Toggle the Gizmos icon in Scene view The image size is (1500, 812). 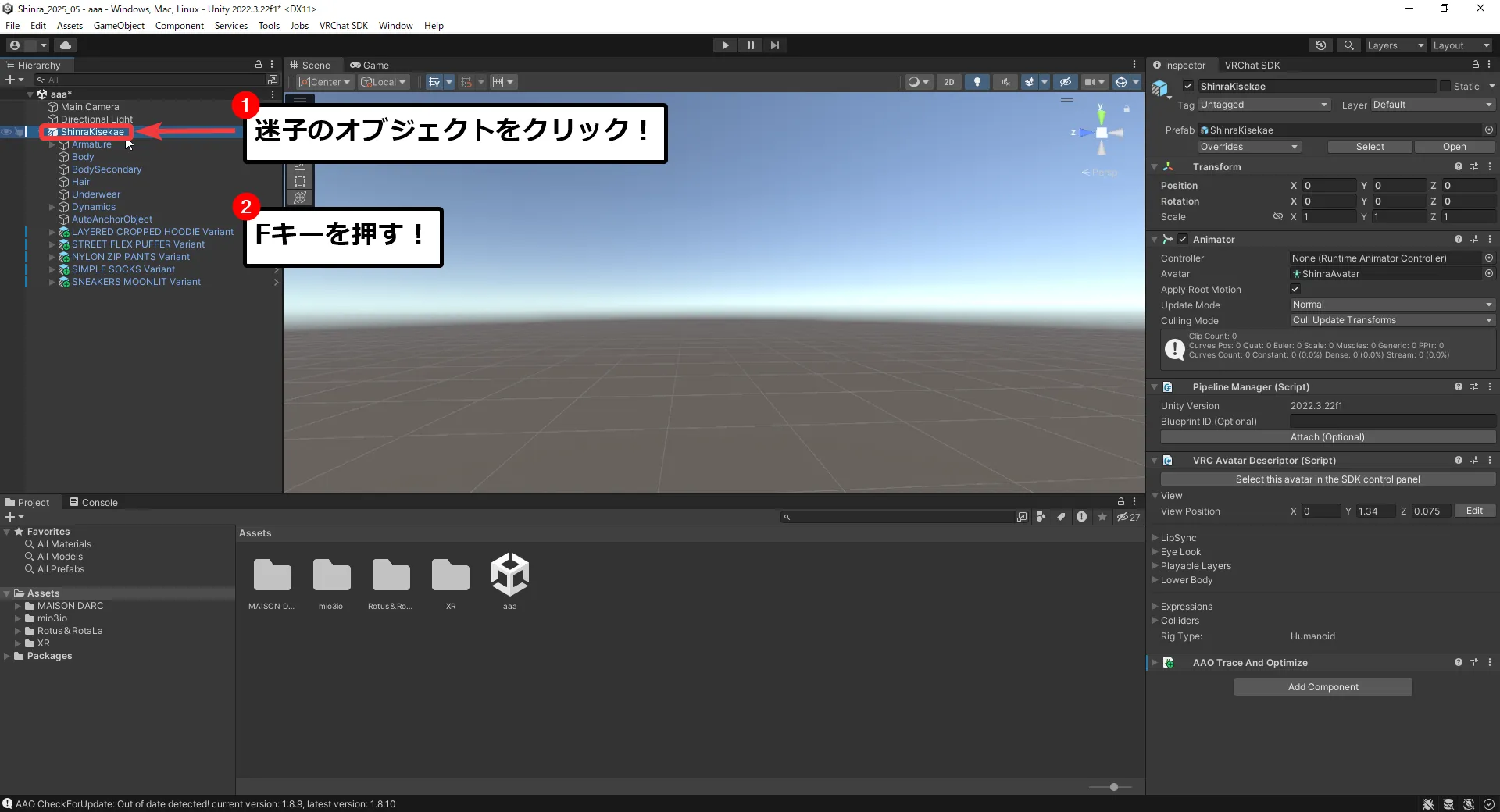(1121, 82)
